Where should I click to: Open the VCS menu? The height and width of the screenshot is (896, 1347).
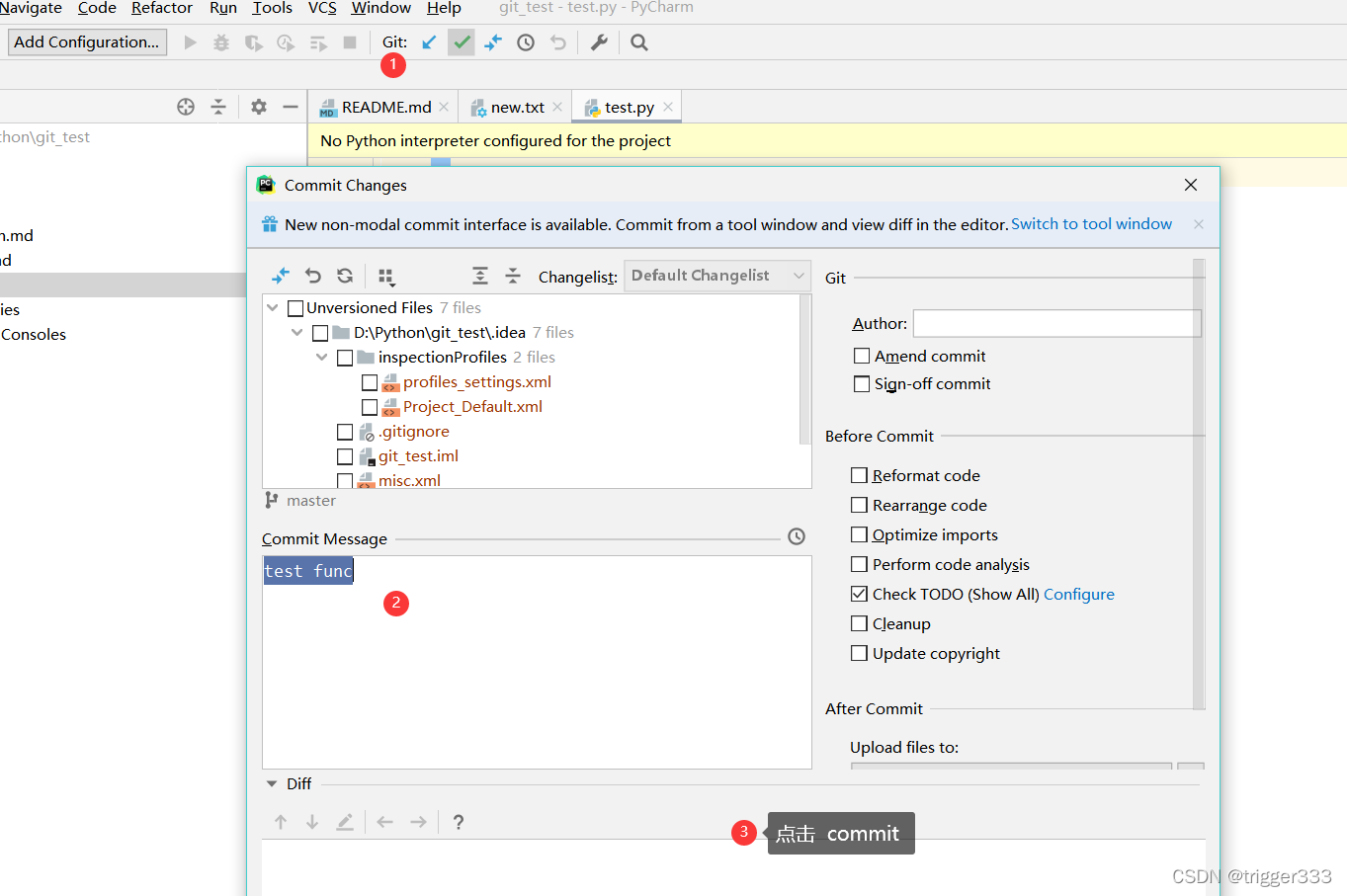coord(322,8)
